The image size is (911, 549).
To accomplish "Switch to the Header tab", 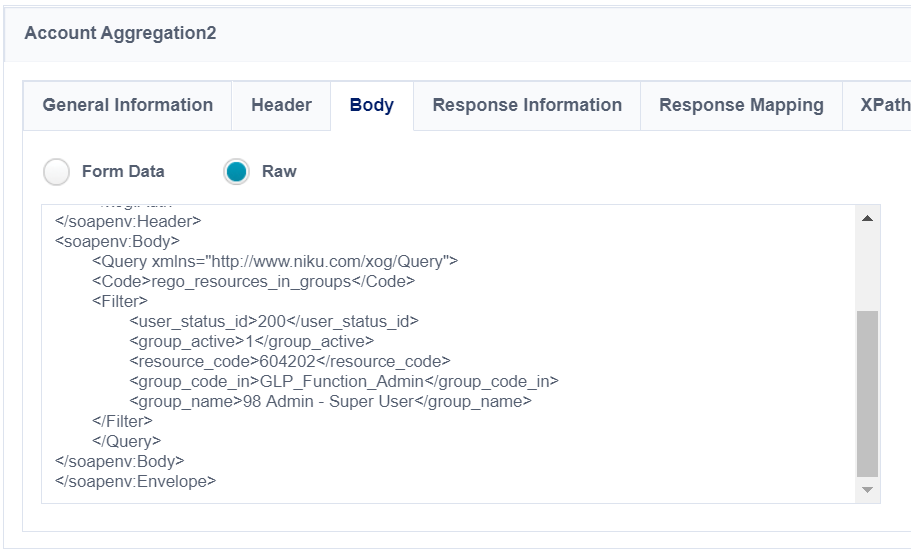I will [281, 105].
